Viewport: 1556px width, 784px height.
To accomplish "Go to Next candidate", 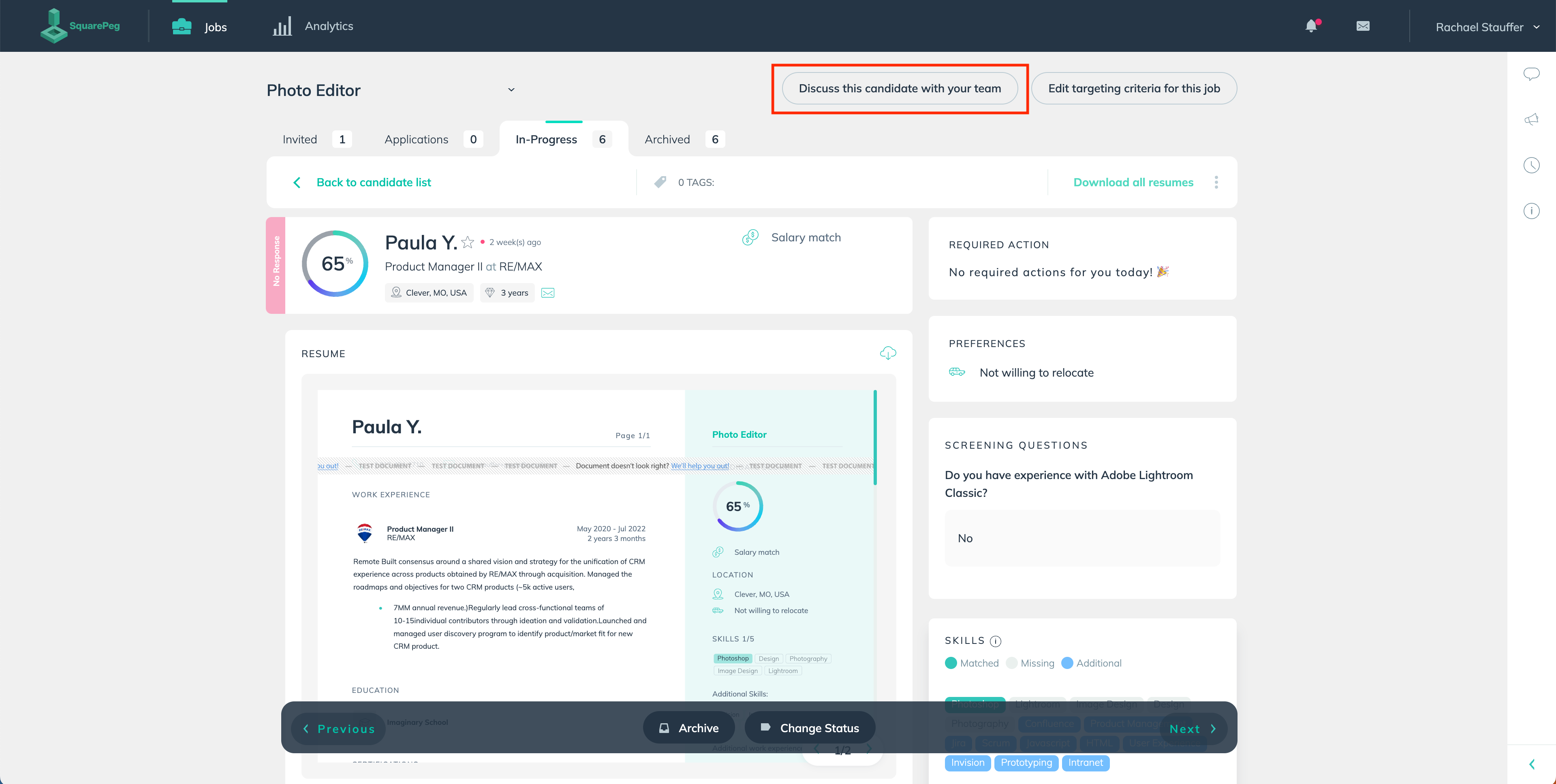I will pyautogui.click(x=1193, y=729).
